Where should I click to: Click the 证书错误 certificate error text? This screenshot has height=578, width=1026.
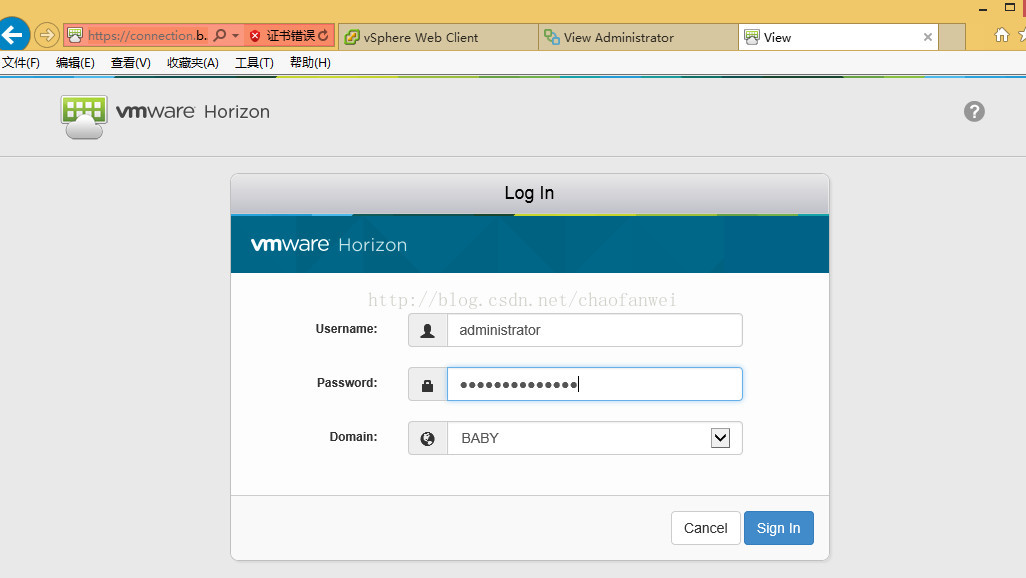[x=291, y=35]
